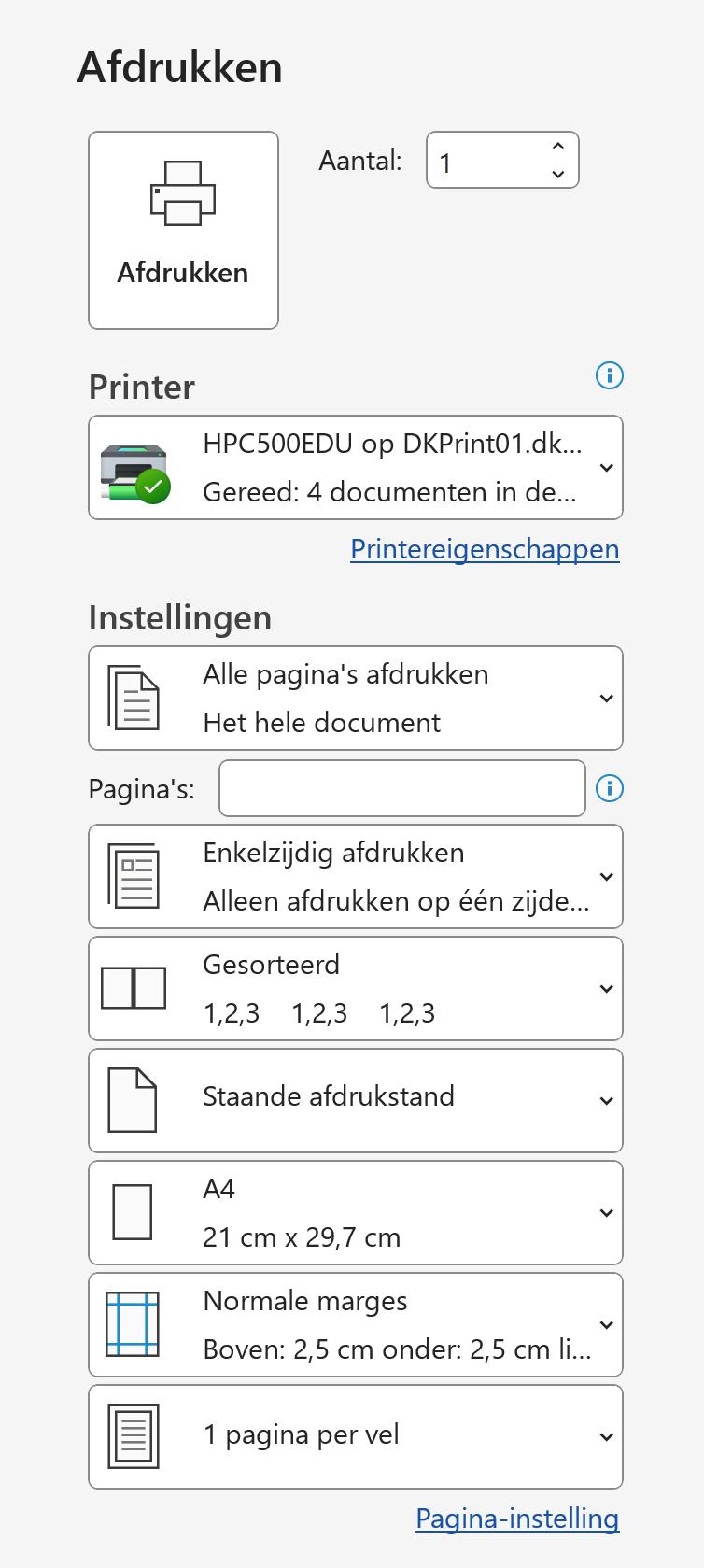This screenshot has width=704, height=1568.
Task: Click the Pagina's input field
Action: 401,788
